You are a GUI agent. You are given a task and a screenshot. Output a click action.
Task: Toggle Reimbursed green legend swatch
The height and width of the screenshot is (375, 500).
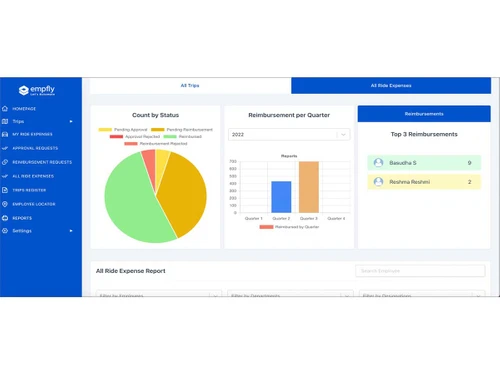[170, 137]
